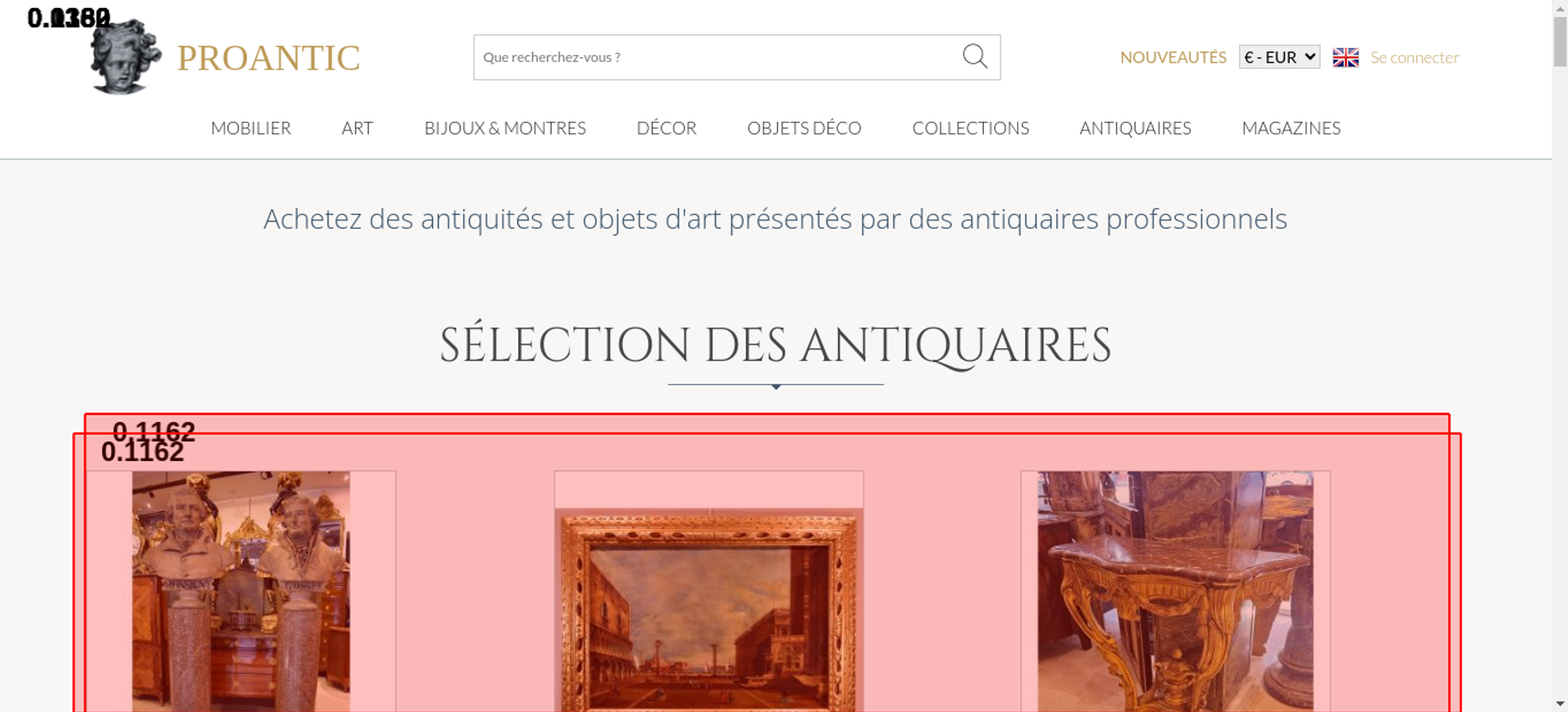Click the PROANTIC brand name text
The width and height of the screenshot is (1568, 712).
tap(268, 58)
